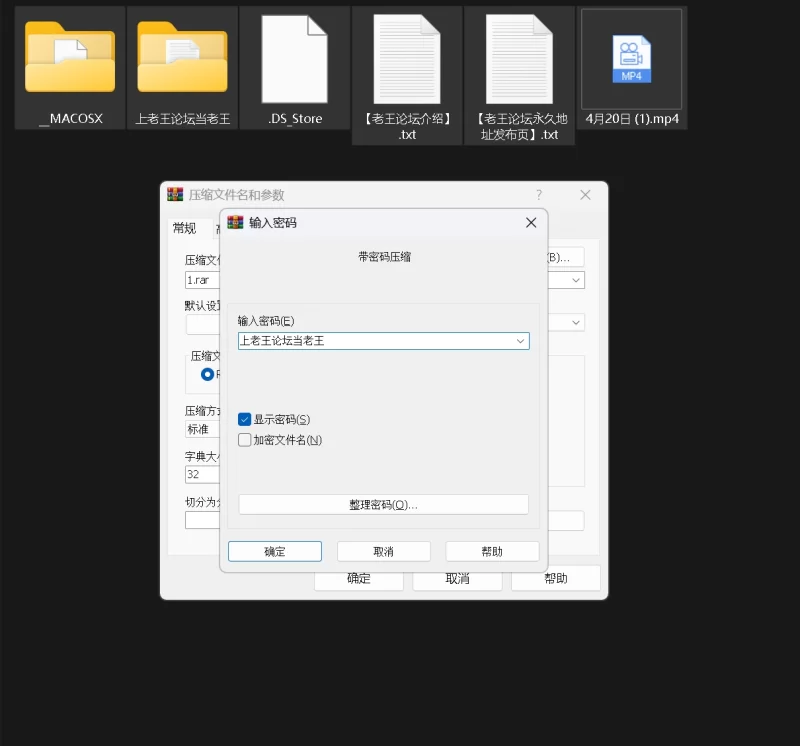Open the 默认设置 profile dropdown arrow
The image size is (800, 746).
(576, 323)
